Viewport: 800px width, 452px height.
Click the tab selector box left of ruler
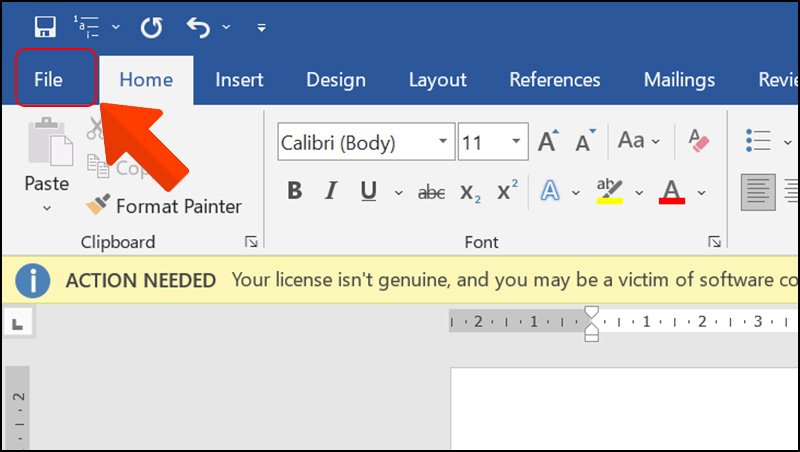pos(17,323)
